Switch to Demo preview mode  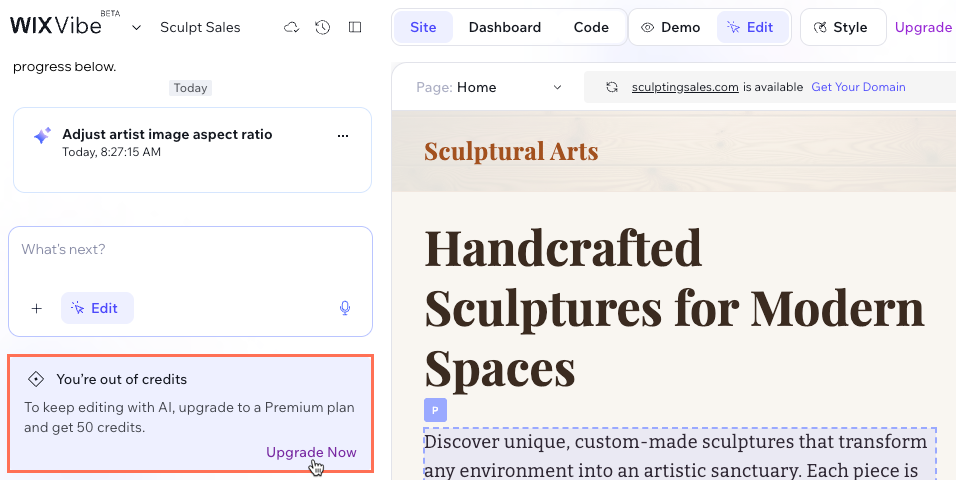[x=671, y=27]
